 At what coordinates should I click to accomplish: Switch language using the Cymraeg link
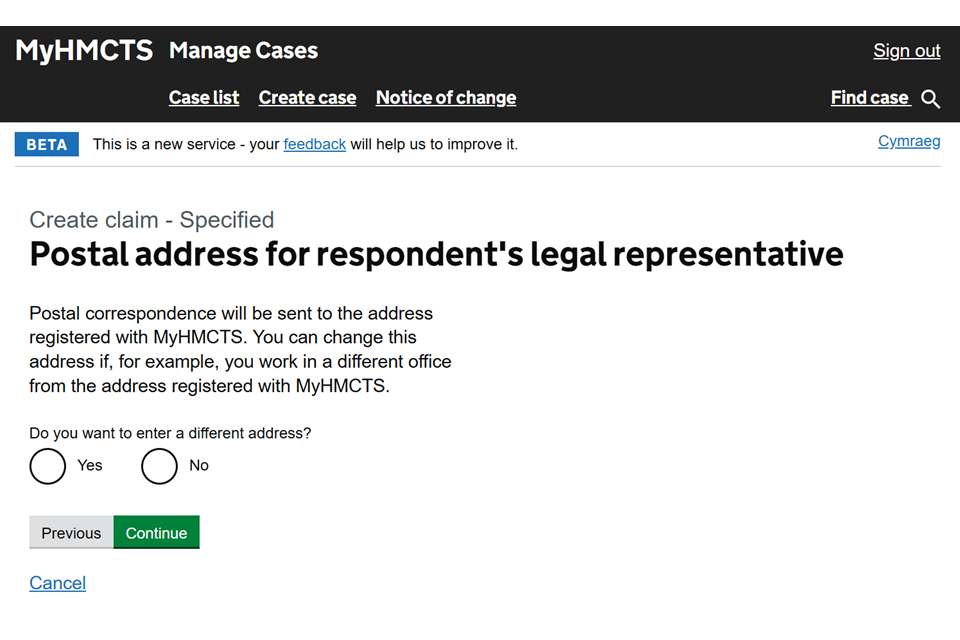pyautogui.click(x=909, y=141)
